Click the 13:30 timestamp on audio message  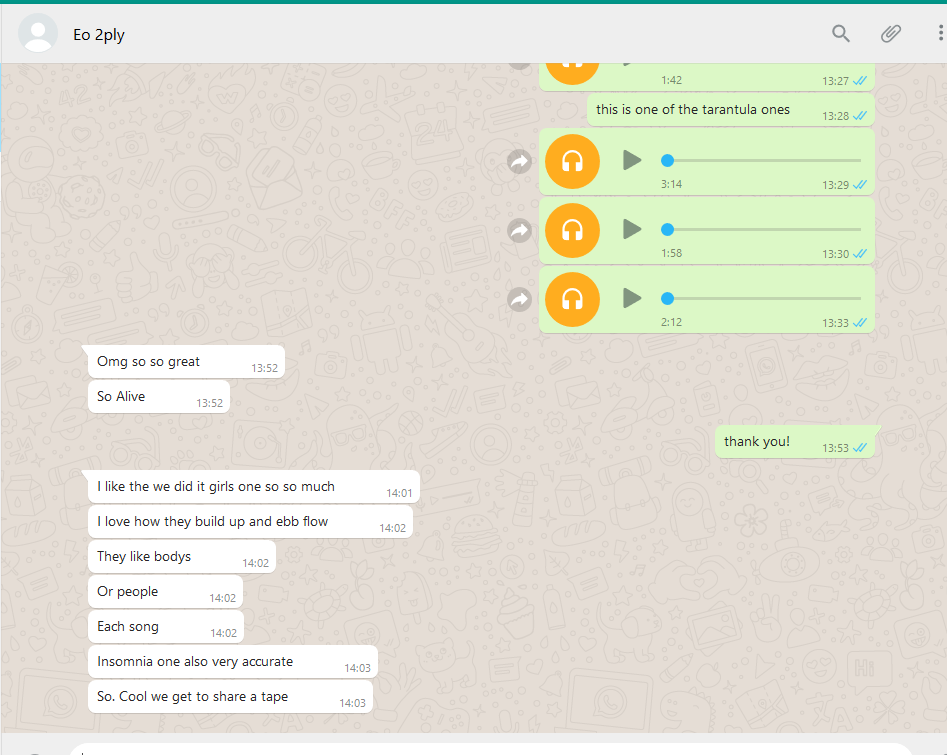click(x=835, y=254)
